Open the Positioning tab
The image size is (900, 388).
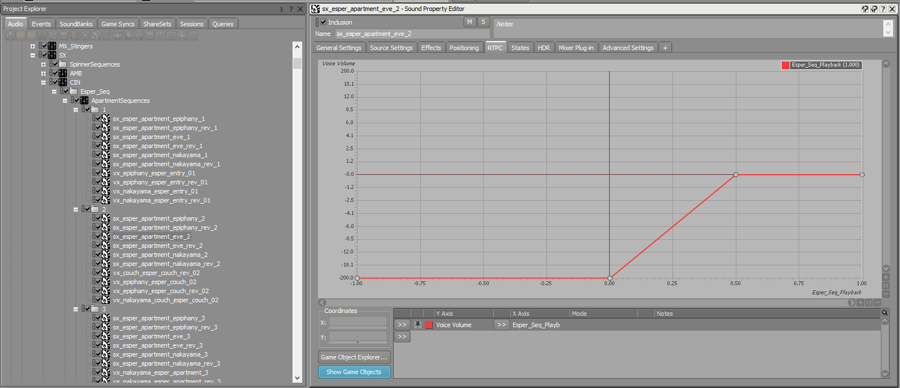click(x=464, y=48)
